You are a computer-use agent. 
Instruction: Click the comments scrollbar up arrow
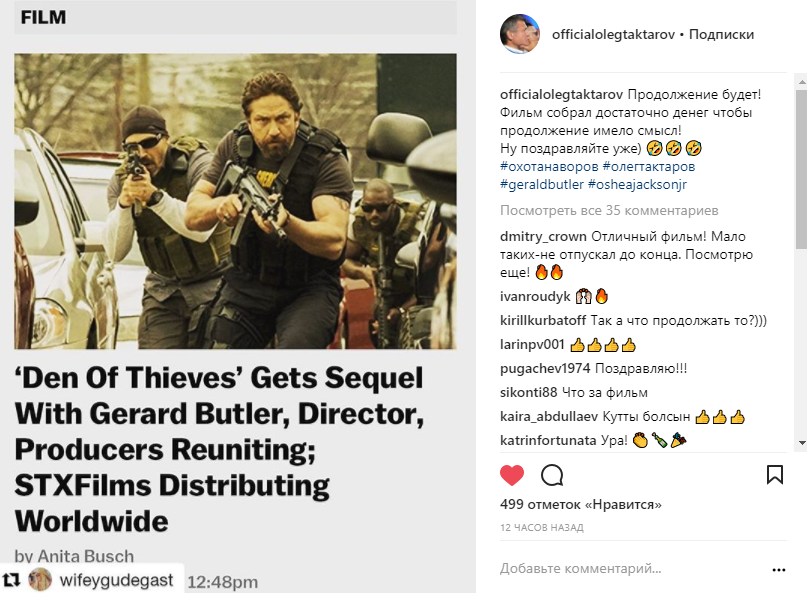[801, 82]
